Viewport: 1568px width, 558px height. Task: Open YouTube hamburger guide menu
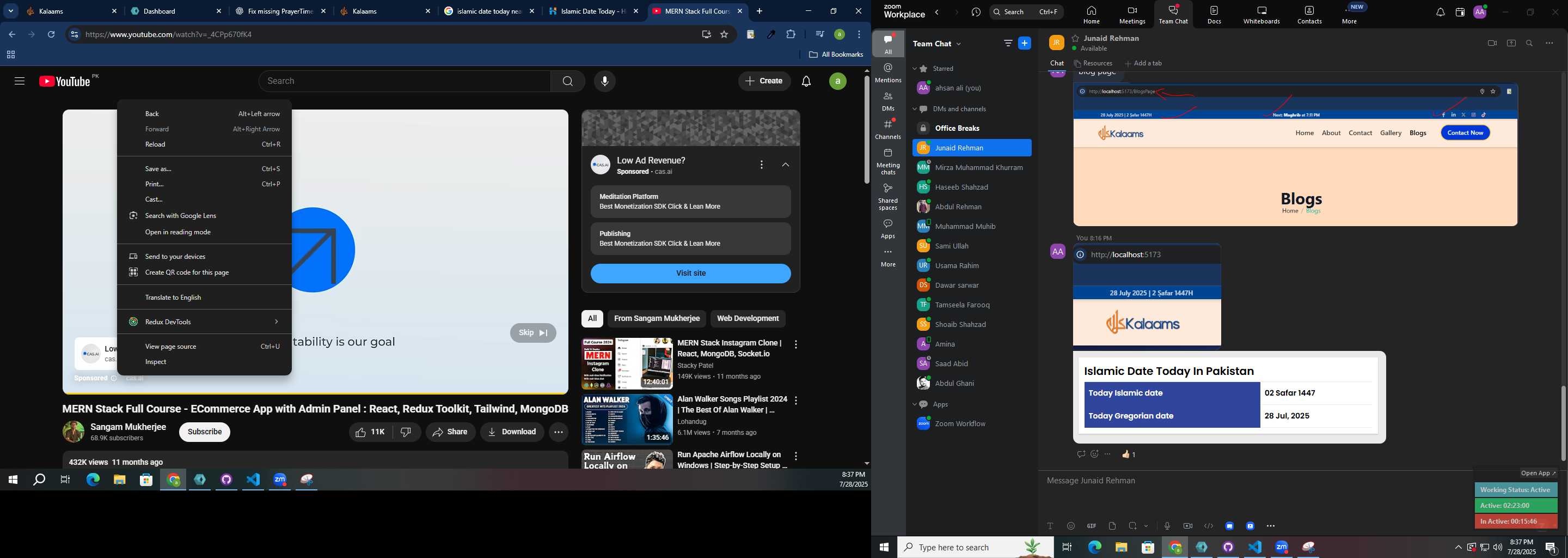coord(20,81)
